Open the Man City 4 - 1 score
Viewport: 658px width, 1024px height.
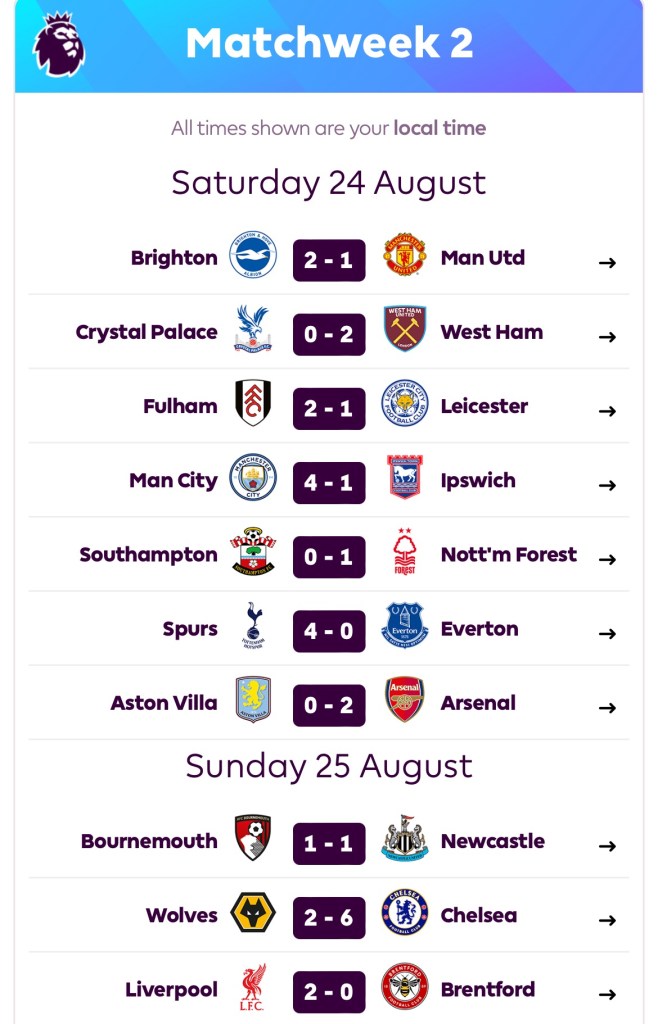(329, 482)
